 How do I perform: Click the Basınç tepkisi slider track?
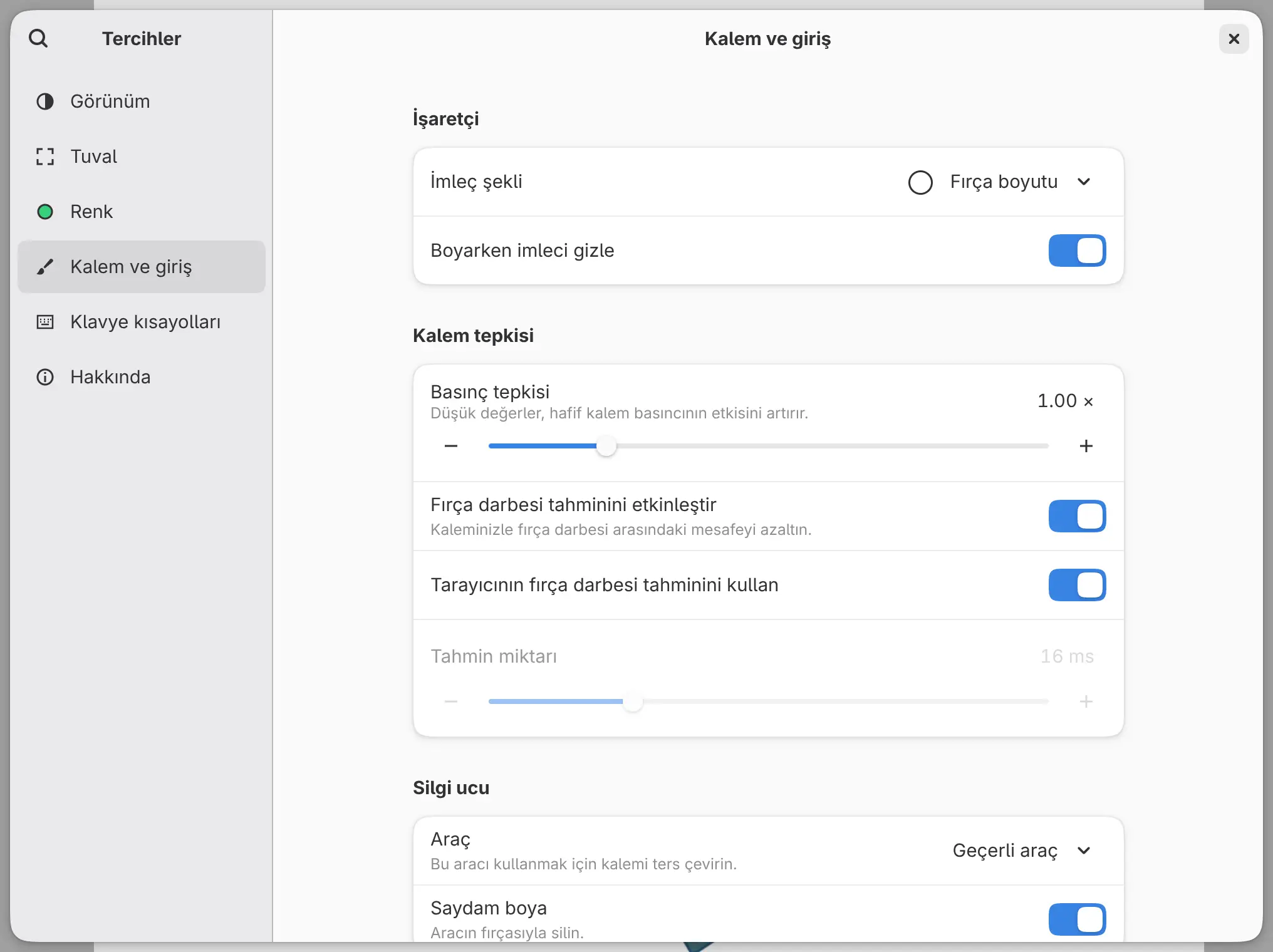tap(769, 446)
